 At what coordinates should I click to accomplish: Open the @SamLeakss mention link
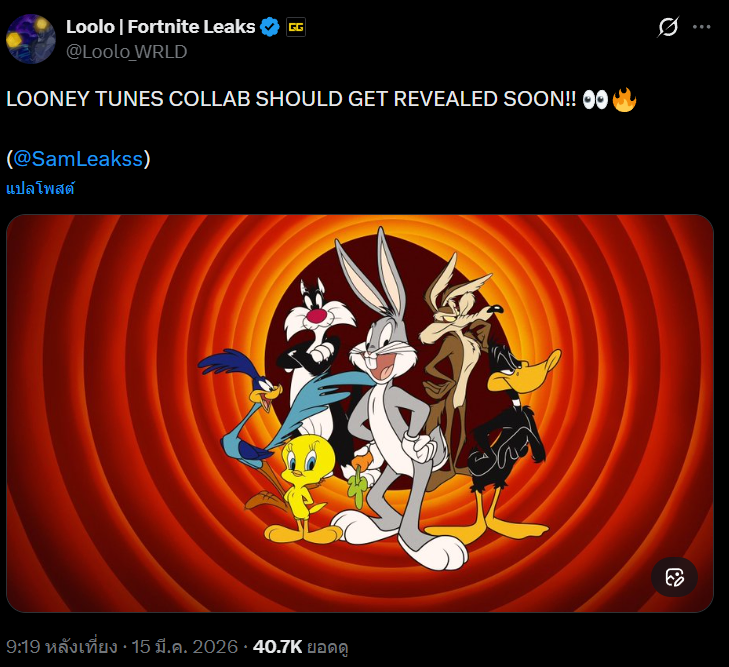(78, 158)
